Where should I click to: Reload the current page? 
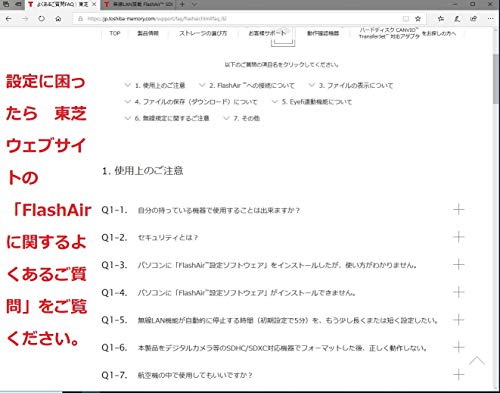point(41,19)
